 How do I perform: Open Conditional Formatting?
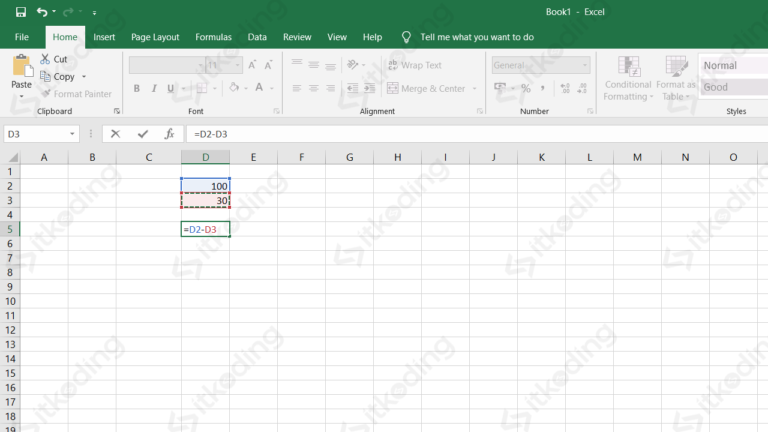pyautogui.click(x=628, y=78)
